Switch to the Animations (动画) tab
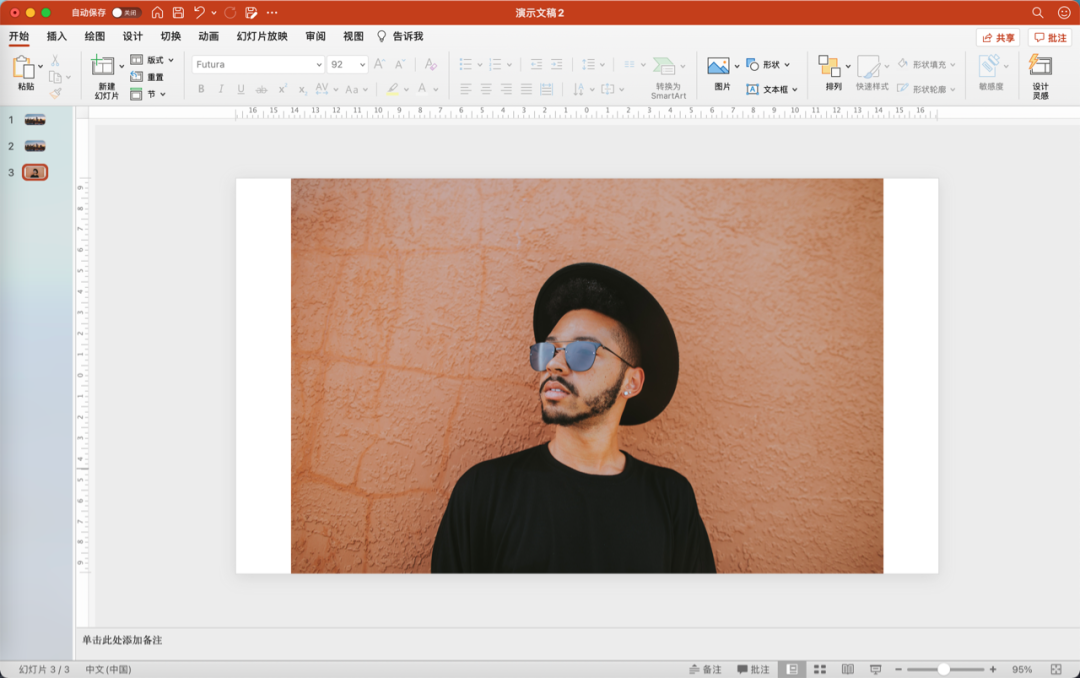This screenshot has height=678, width=1080. 208,36
